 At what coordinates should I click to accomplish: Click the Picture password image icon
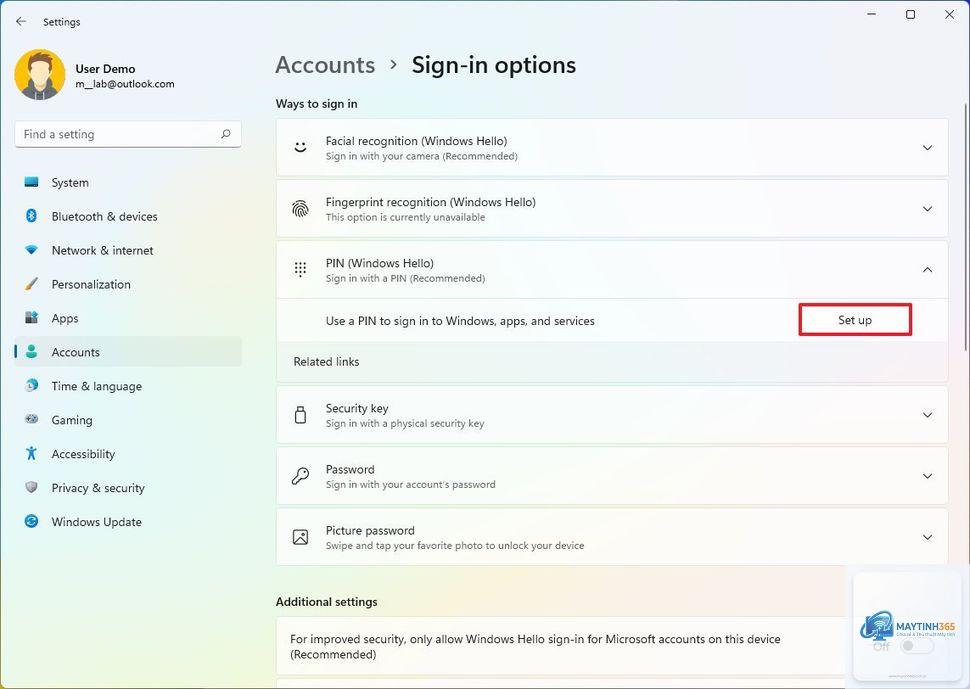(301, 537)
